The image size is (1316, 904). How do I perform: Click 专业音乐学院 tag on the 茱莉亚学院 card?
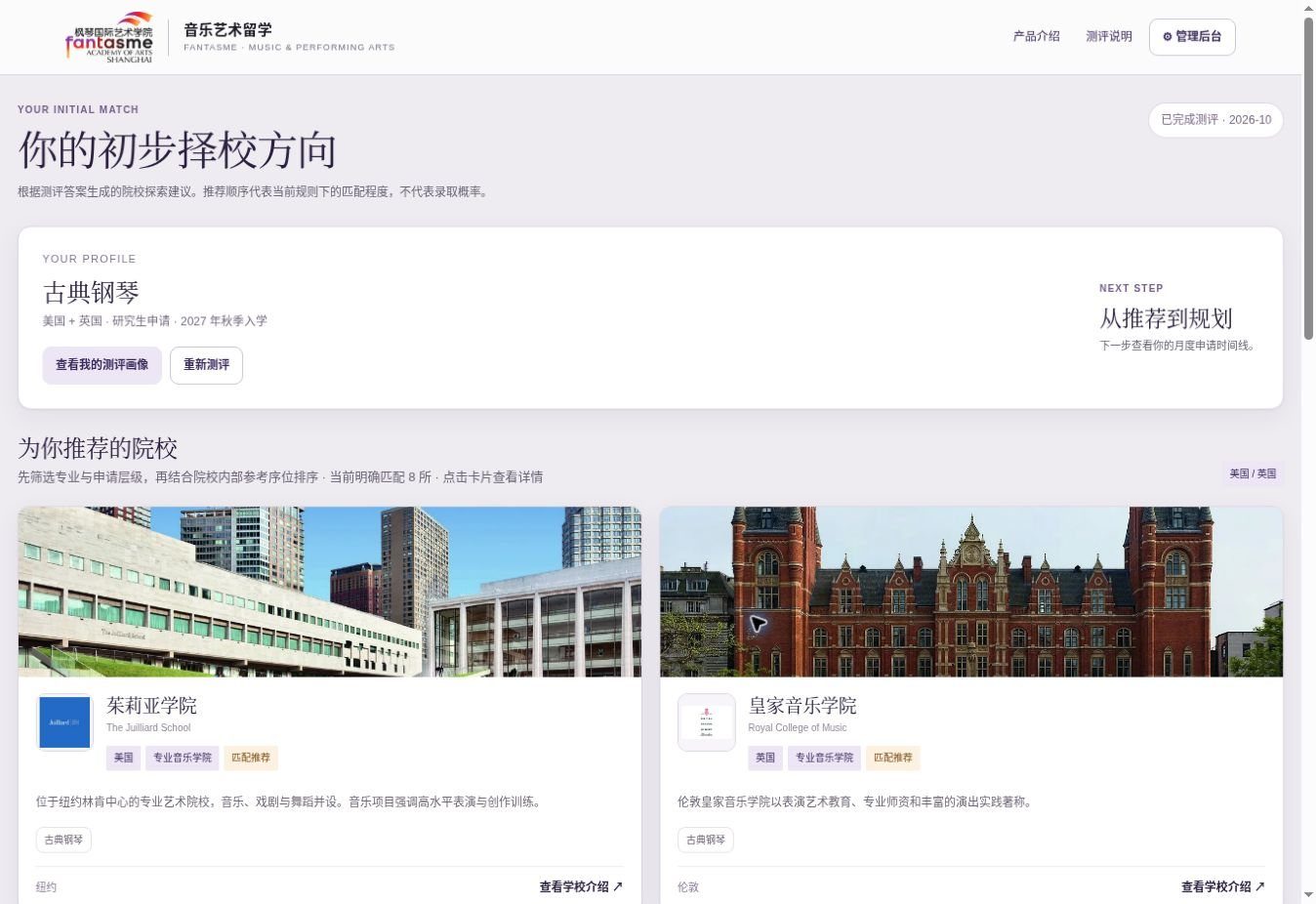pyautogui.click(x=183, y=758)
